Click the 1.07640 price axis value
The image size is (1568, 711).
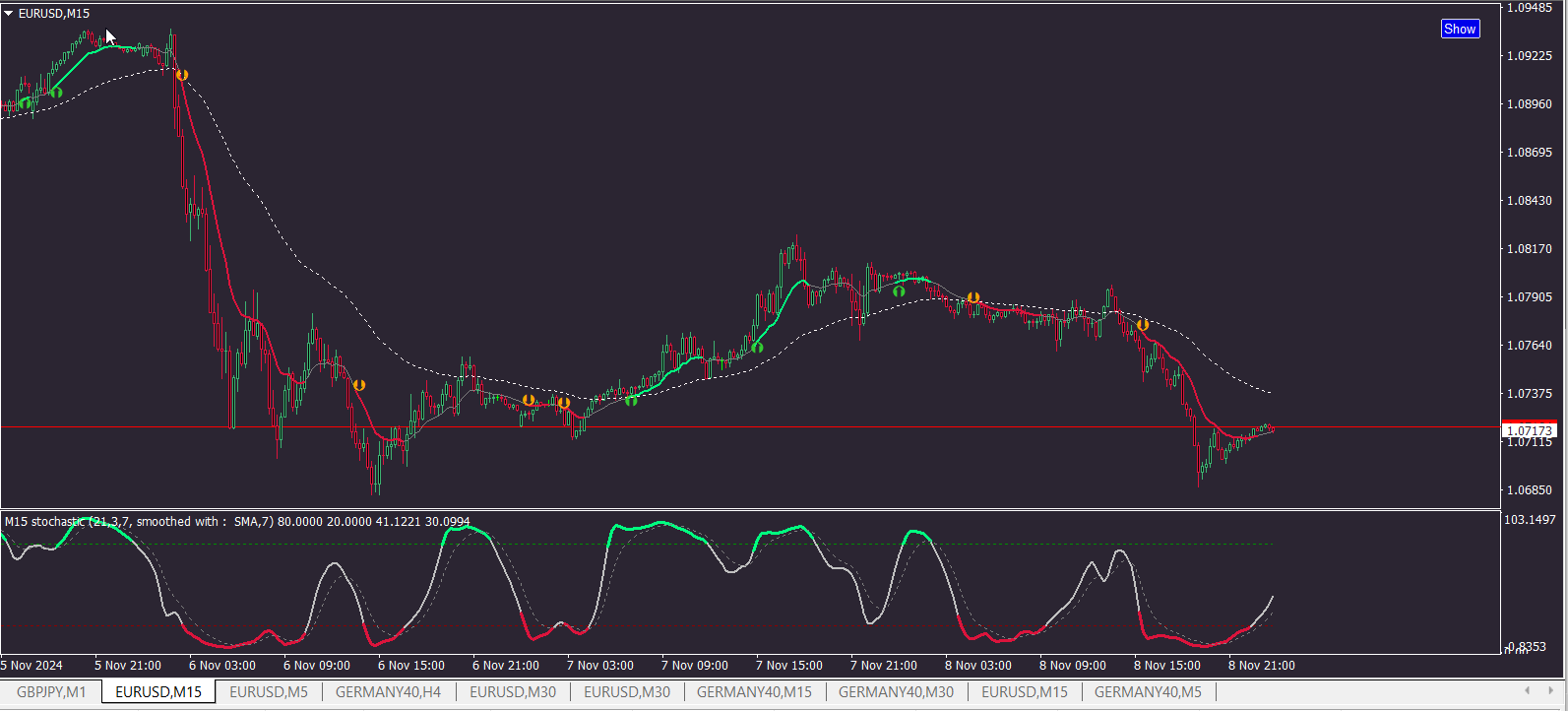1530,346
